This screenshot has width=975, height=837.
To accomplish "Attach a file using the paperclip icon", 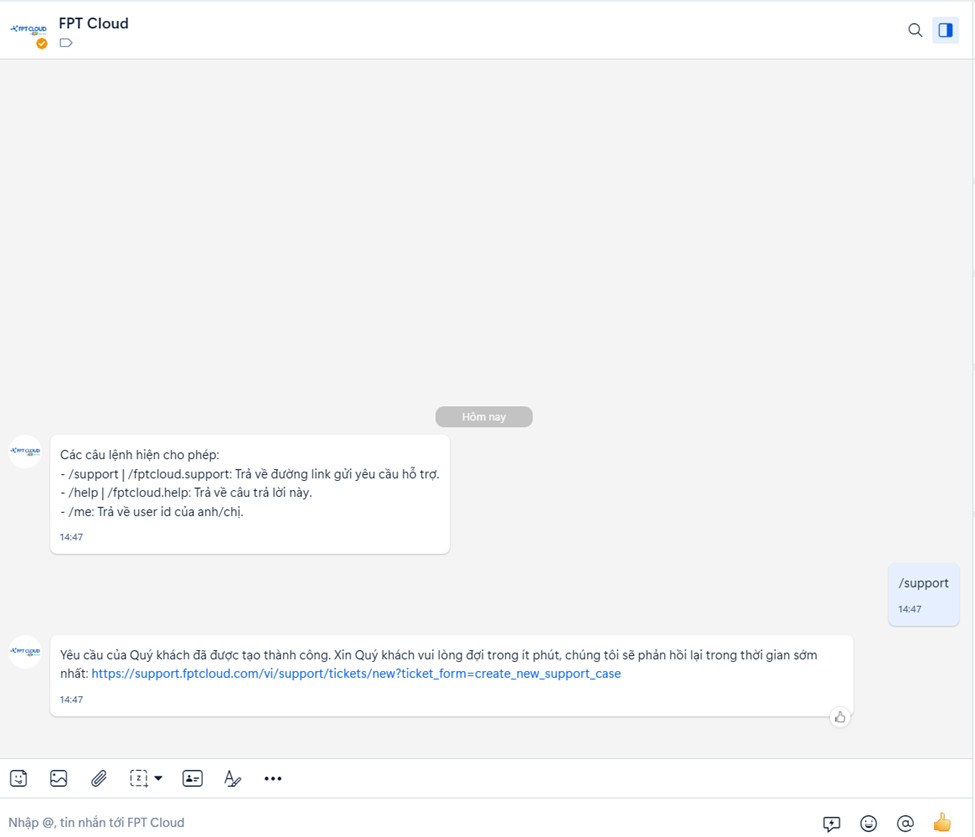I will point(99,778).
